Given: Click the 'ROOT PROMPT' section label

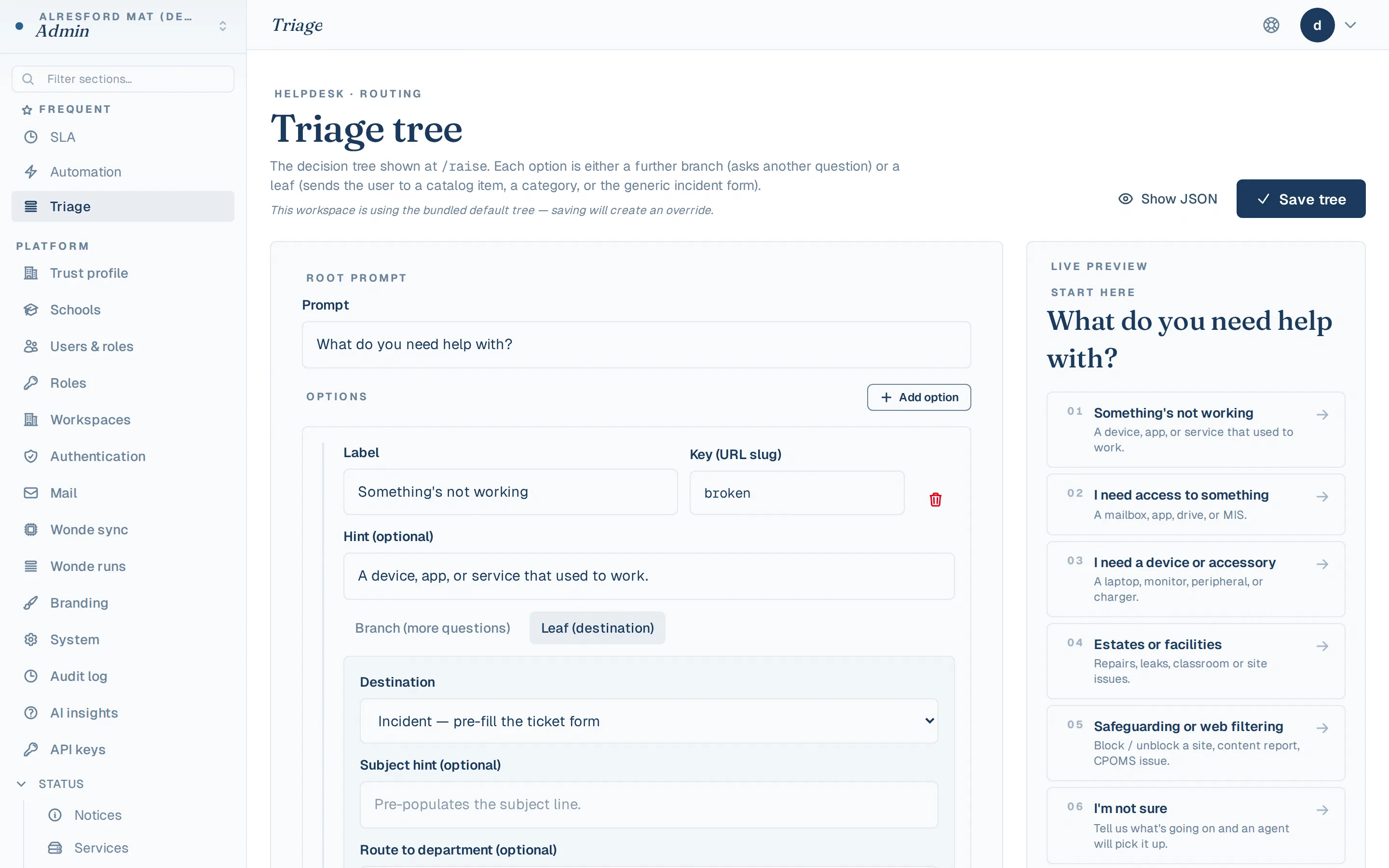Looking at the screenshot, I should (x=356, y=278).
